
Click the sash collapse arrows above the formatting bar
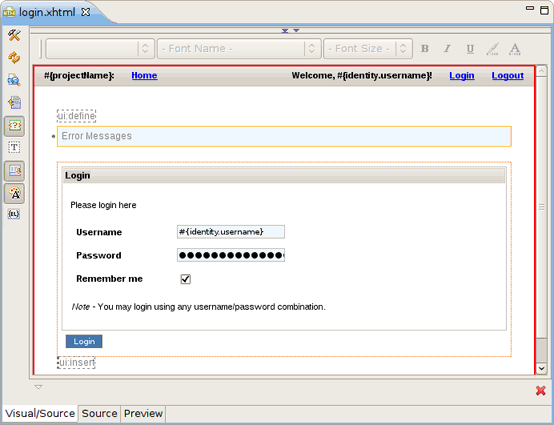point(290,31)
